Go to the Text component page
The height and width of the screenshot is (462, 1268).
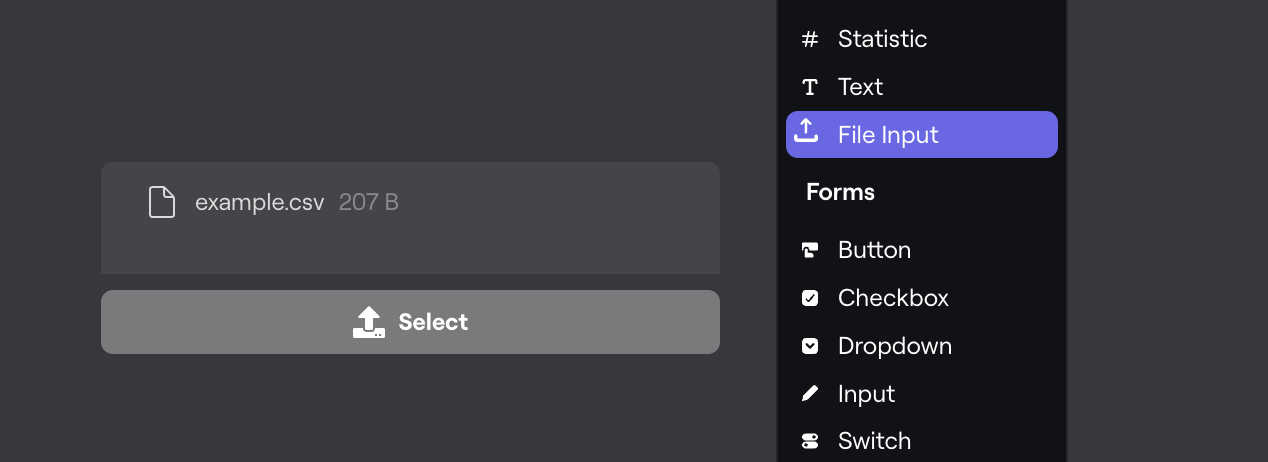860,87
